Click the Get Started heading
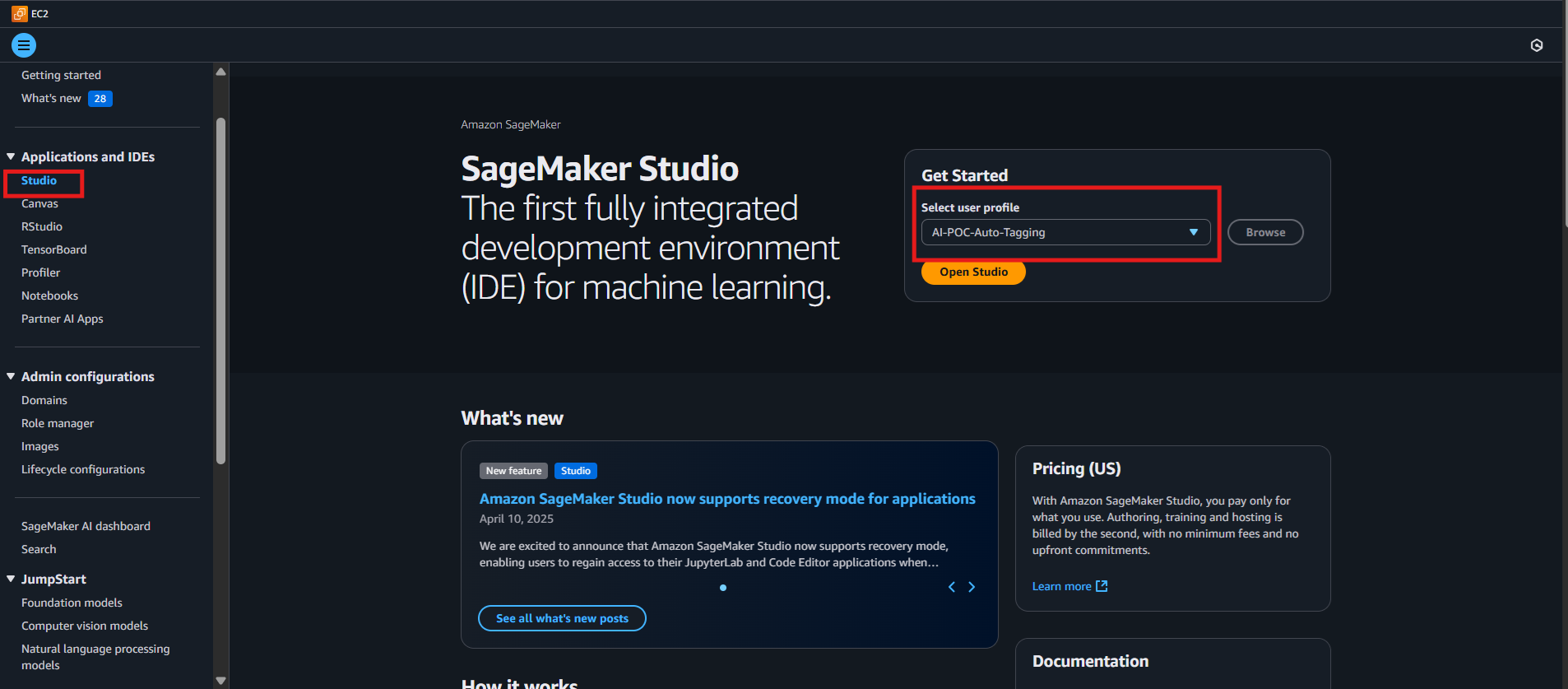This screenshot has width=1568, height=689. (964, 175)
